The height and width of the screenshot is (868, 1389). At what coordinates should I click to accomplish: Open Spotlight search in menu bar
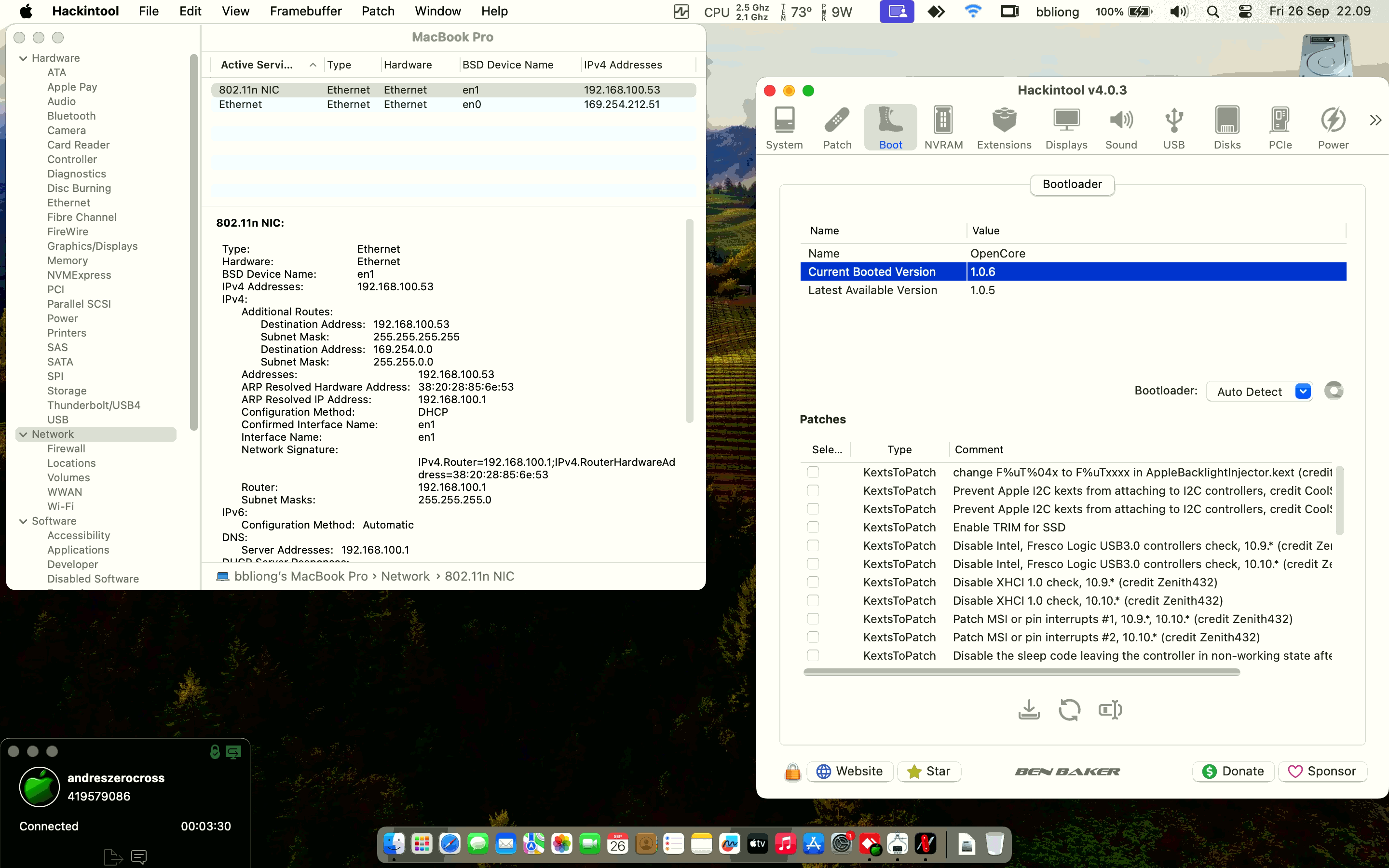click(x=1213, y=12)
